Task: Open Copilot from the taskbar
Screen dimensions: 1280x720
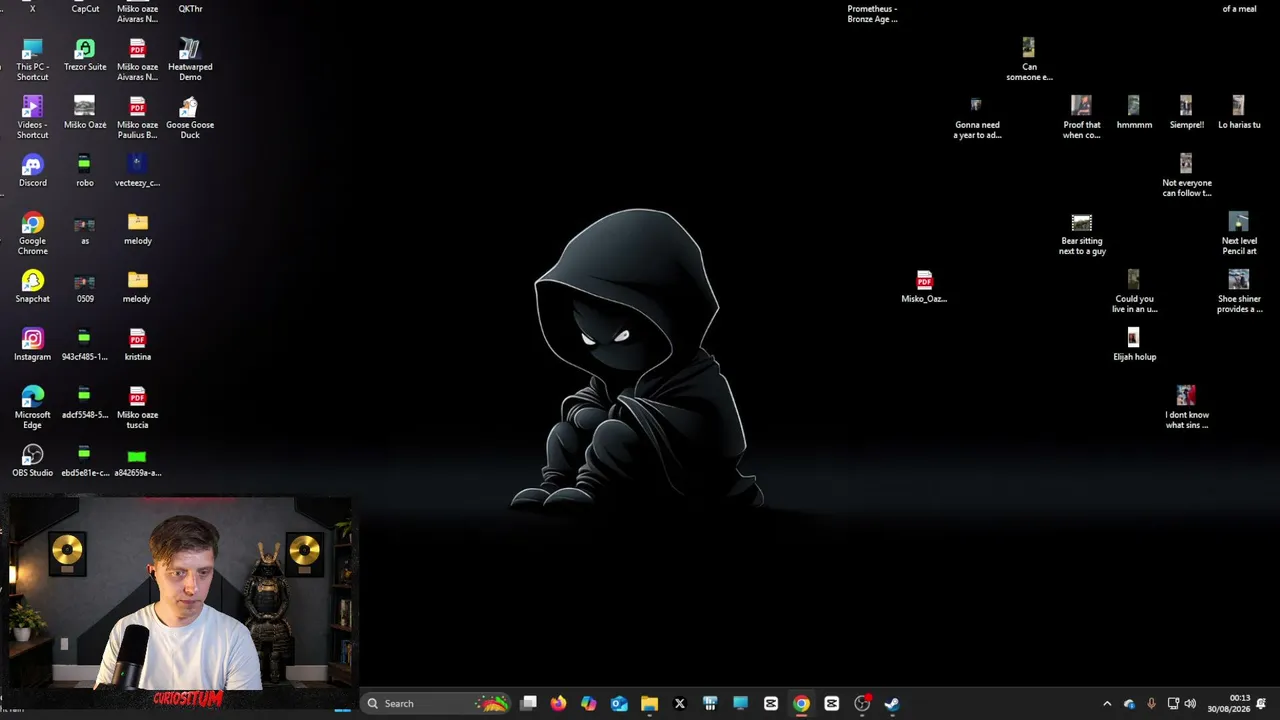Action: pyautogui.click(x=589, y=704)
